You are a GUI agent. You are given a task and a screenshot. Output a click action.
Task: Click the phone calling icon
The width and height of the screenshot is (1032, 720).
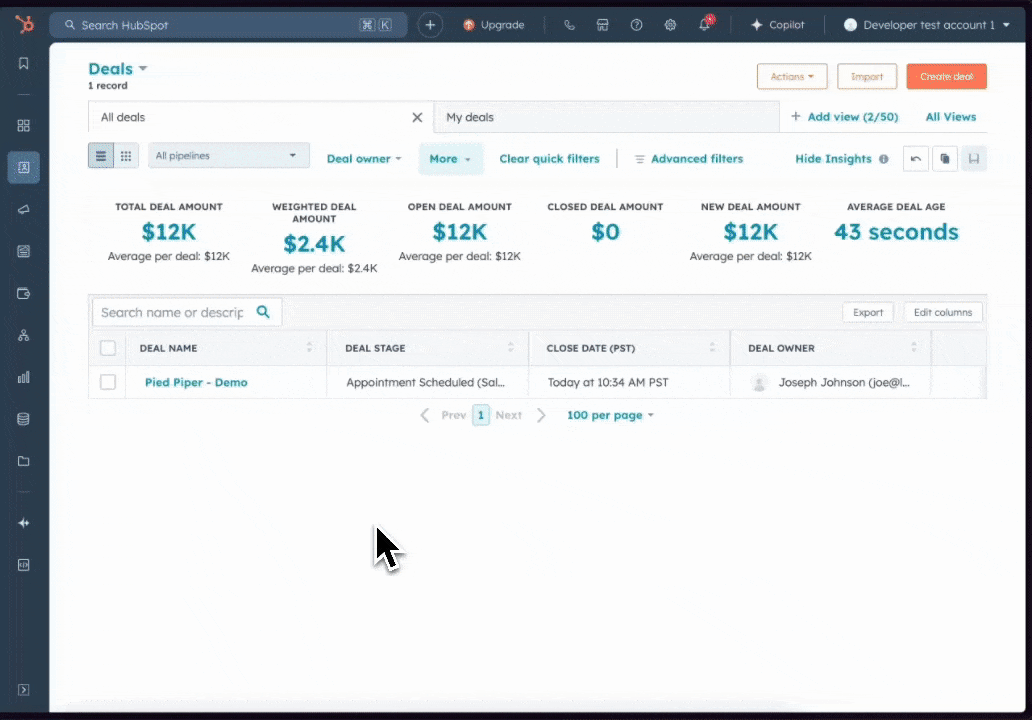click(x=569, y=25)
